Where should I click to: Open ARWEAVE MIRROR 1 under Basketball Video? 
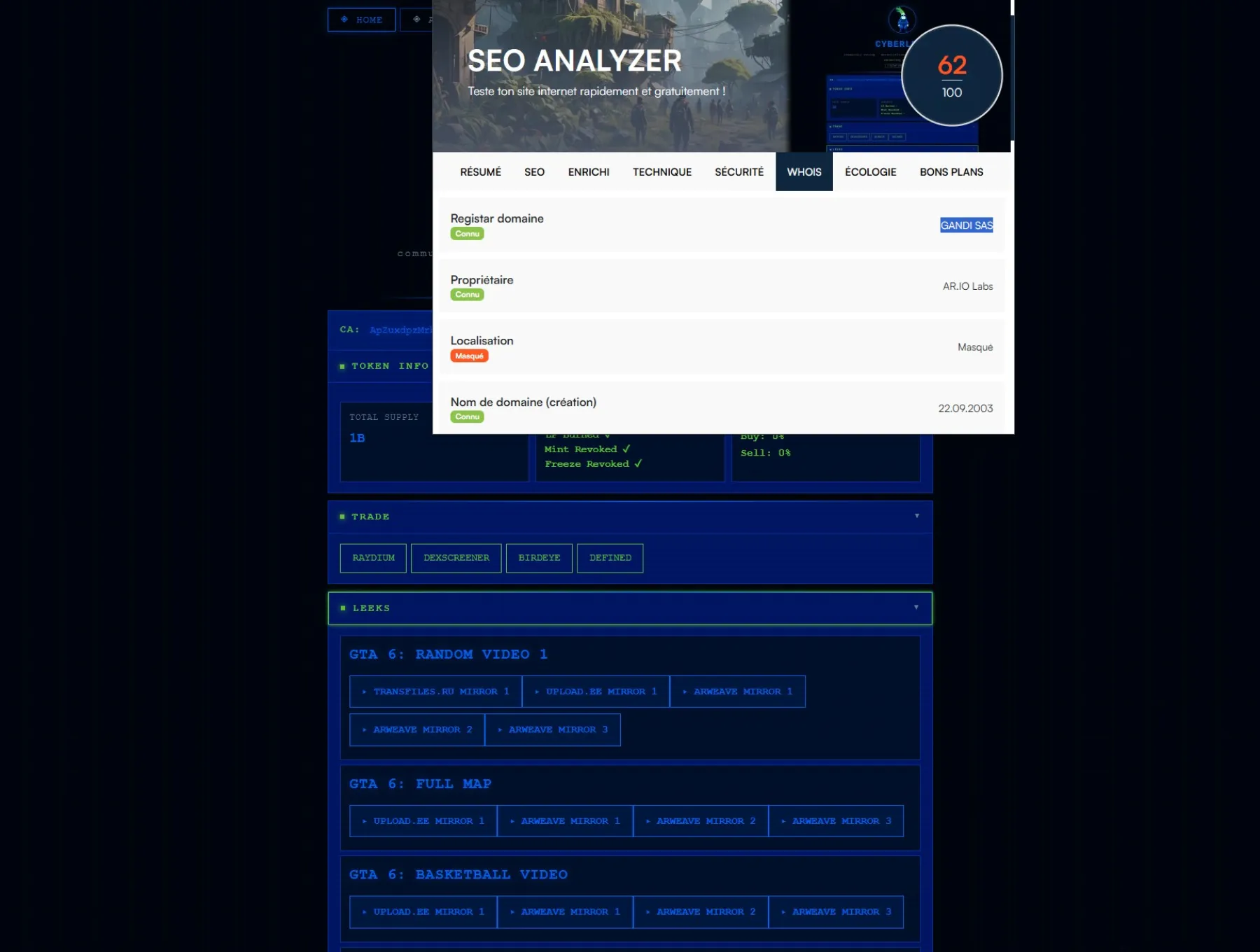point(565,912)
